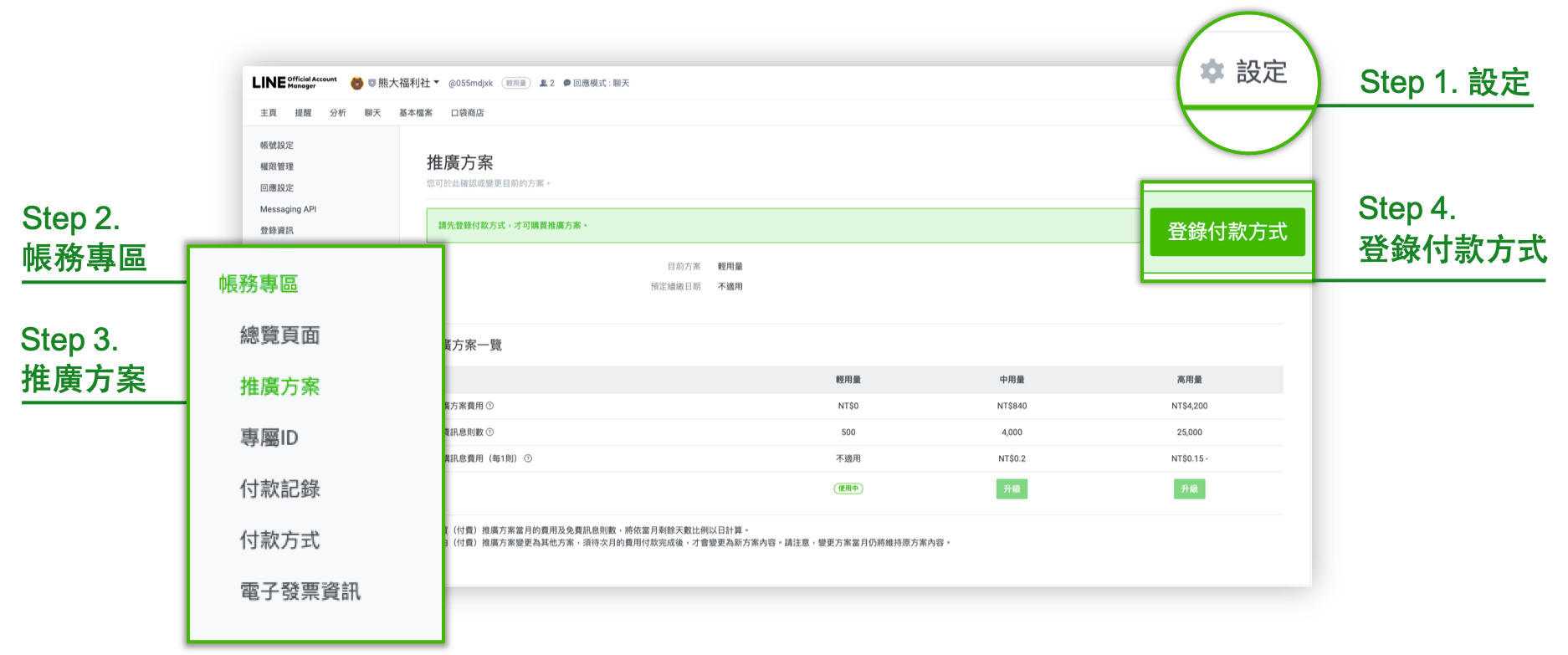1568x655 pixels.
Task: Click help icon beside 訊息則數 row
Action: 490,432
